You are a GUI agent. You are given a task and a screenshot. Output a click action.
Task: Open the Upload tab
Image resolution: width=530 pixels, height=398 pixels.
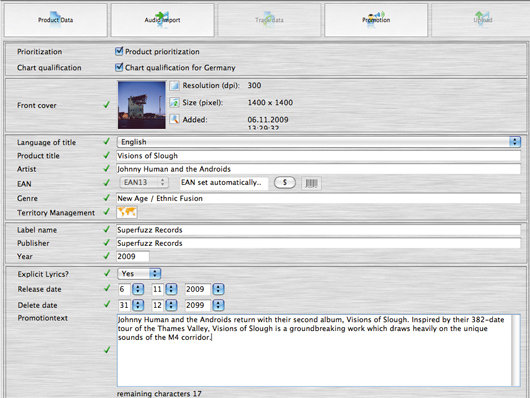(482, 20)
